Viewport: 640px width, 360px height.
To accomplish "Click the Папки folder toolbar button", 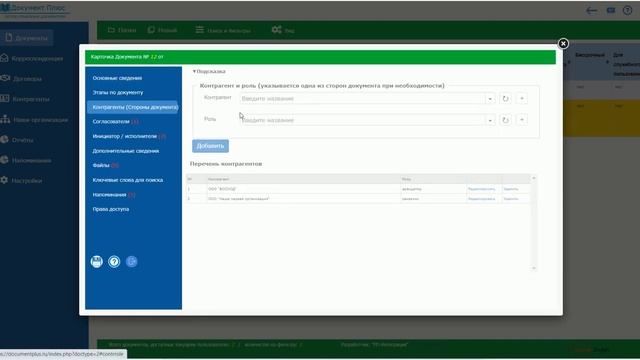I will coord(122,30).
